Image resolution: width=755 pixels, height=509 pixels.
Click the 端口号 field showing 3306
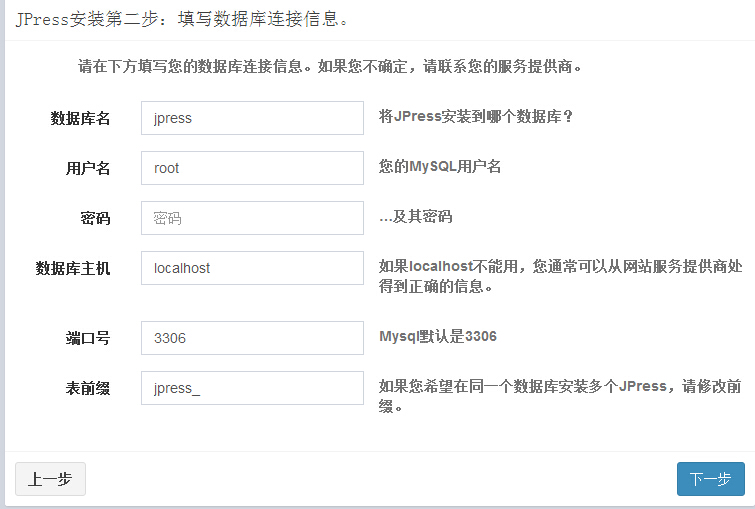tap(252, 338)
